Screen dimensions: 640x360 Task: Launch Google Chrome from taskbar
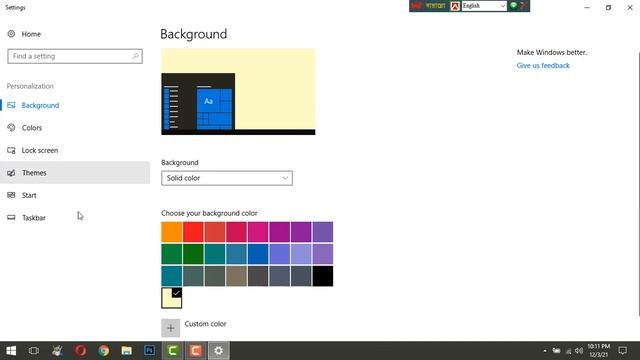point(104,351)
